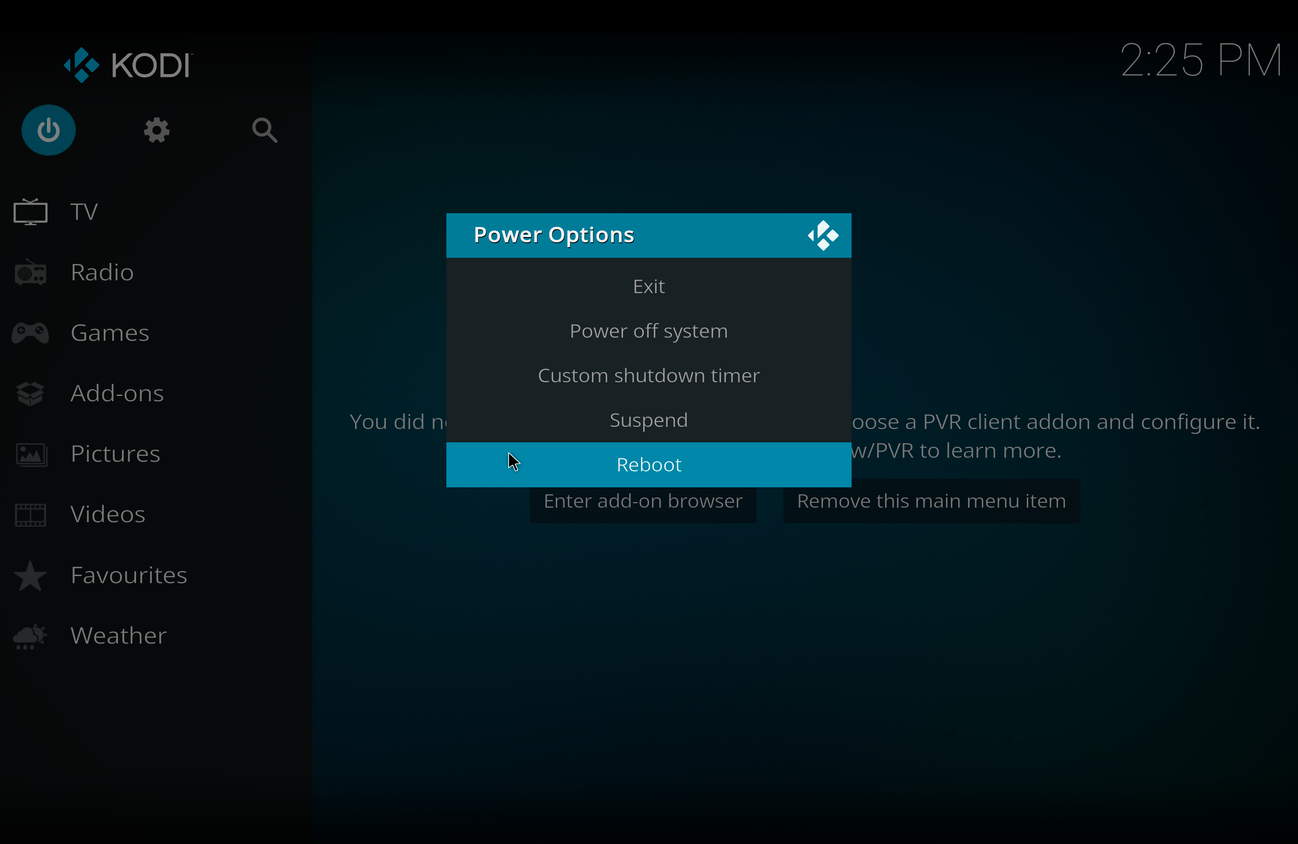Go to the Games section
Viewport: 1298px width, 844px height.
110,333
